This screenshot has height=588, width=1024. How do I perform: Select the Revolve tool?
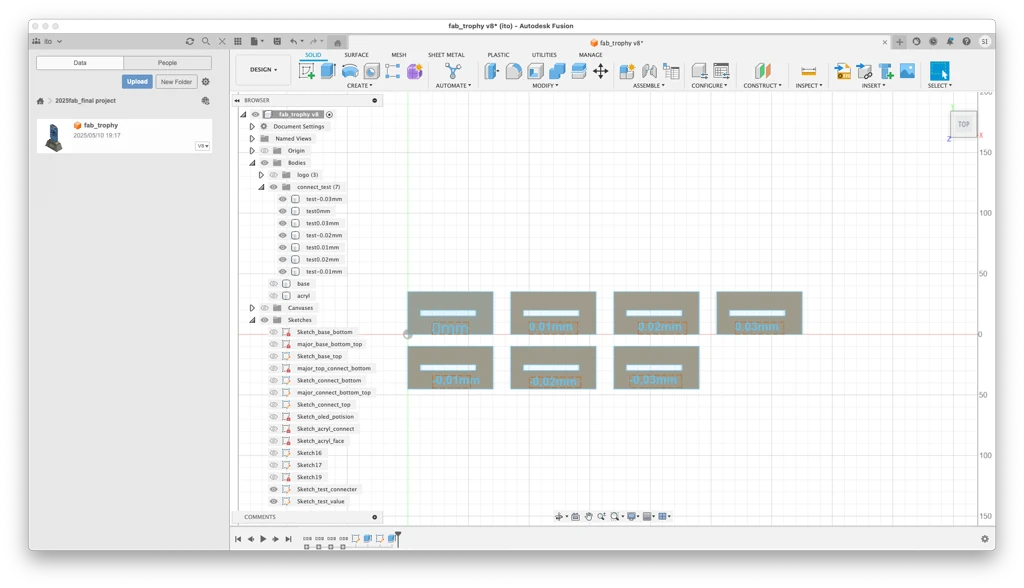350,71
